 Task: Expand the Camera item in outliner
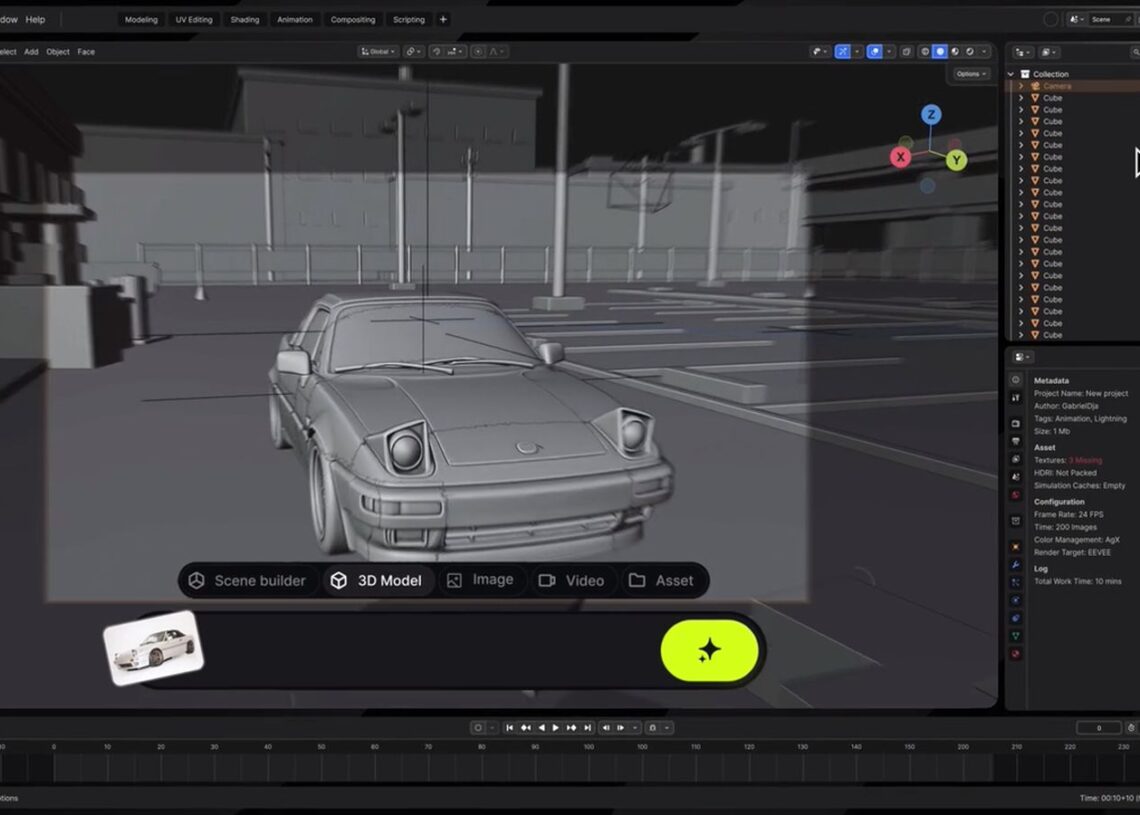coord(1021,86)
